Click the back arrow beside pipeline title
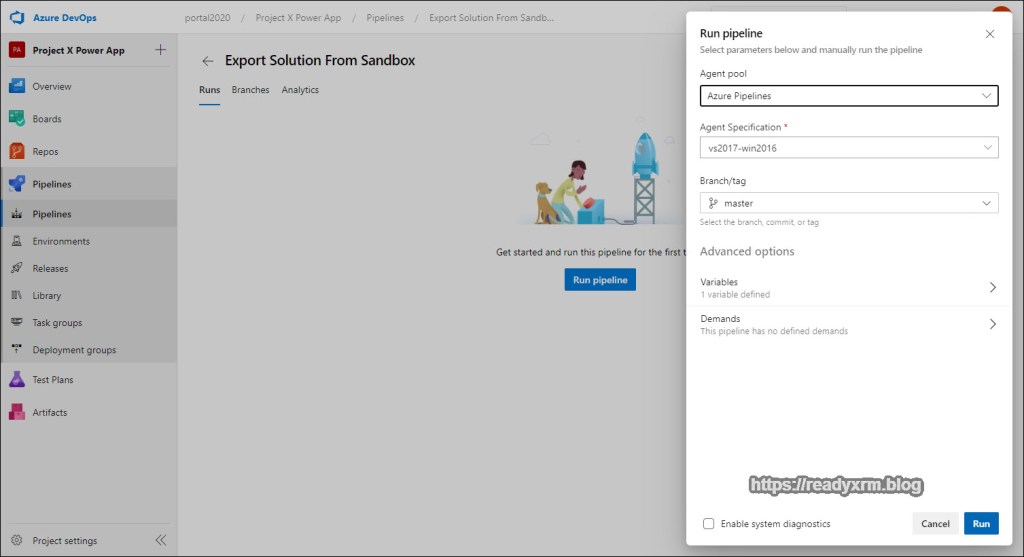This screenshot has width=1024, height=557. click(208, 61)
